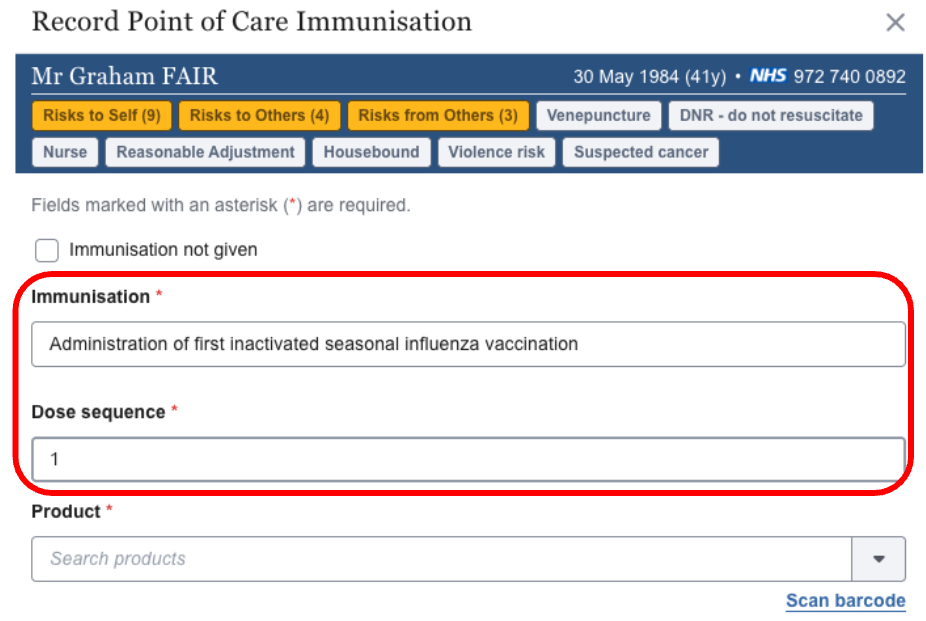Click the Venepuncture tag
Screen dimensions: 926x621
coord(598,115)
